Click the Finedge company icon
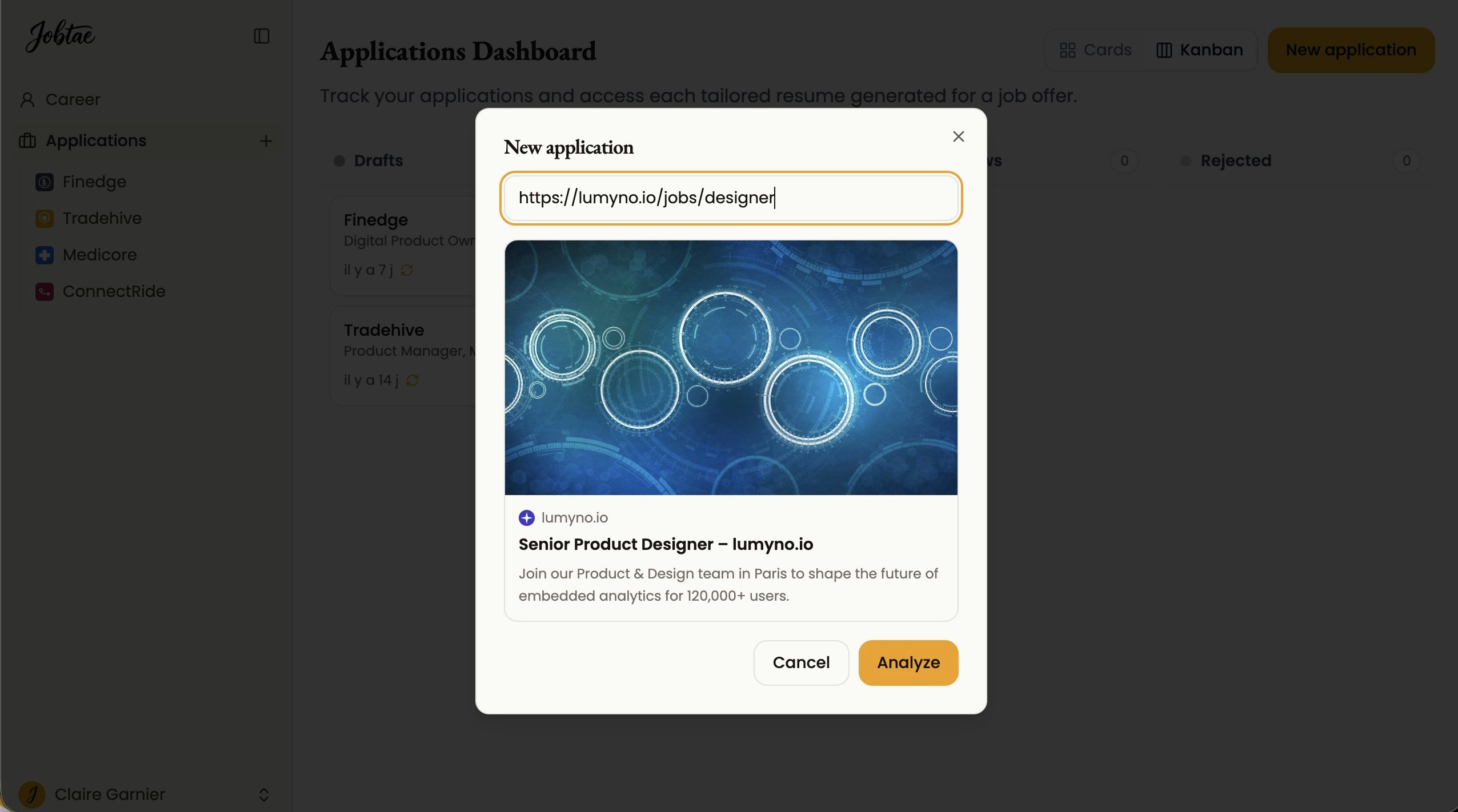Image resolution: width=1458 pixels, height=812 pixels. tap(45, 182)
